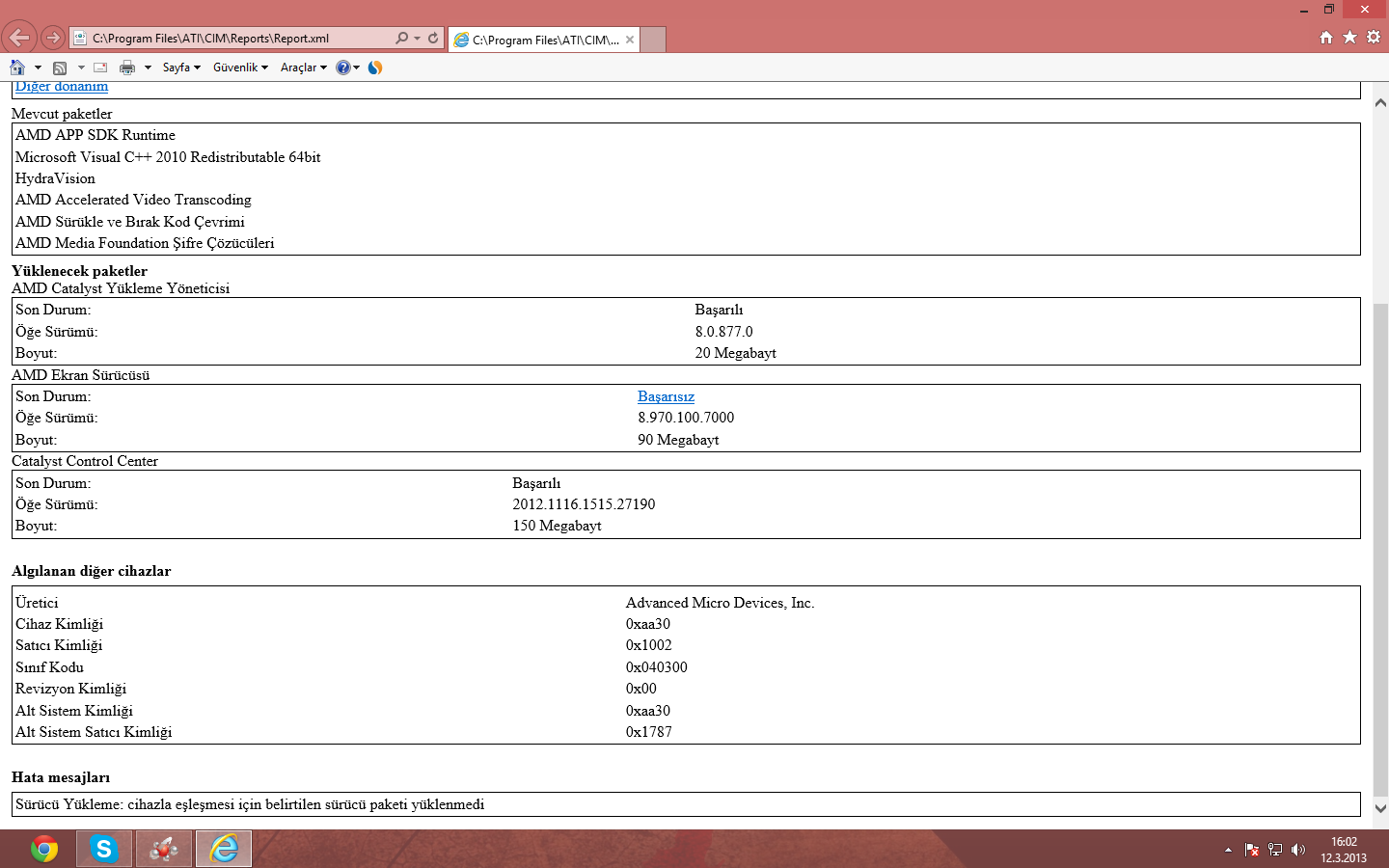Close the C:\Program Files\ATI\CIM tab
The image size is (1389, 868).
pyautogui.click(x=630, y=40)
